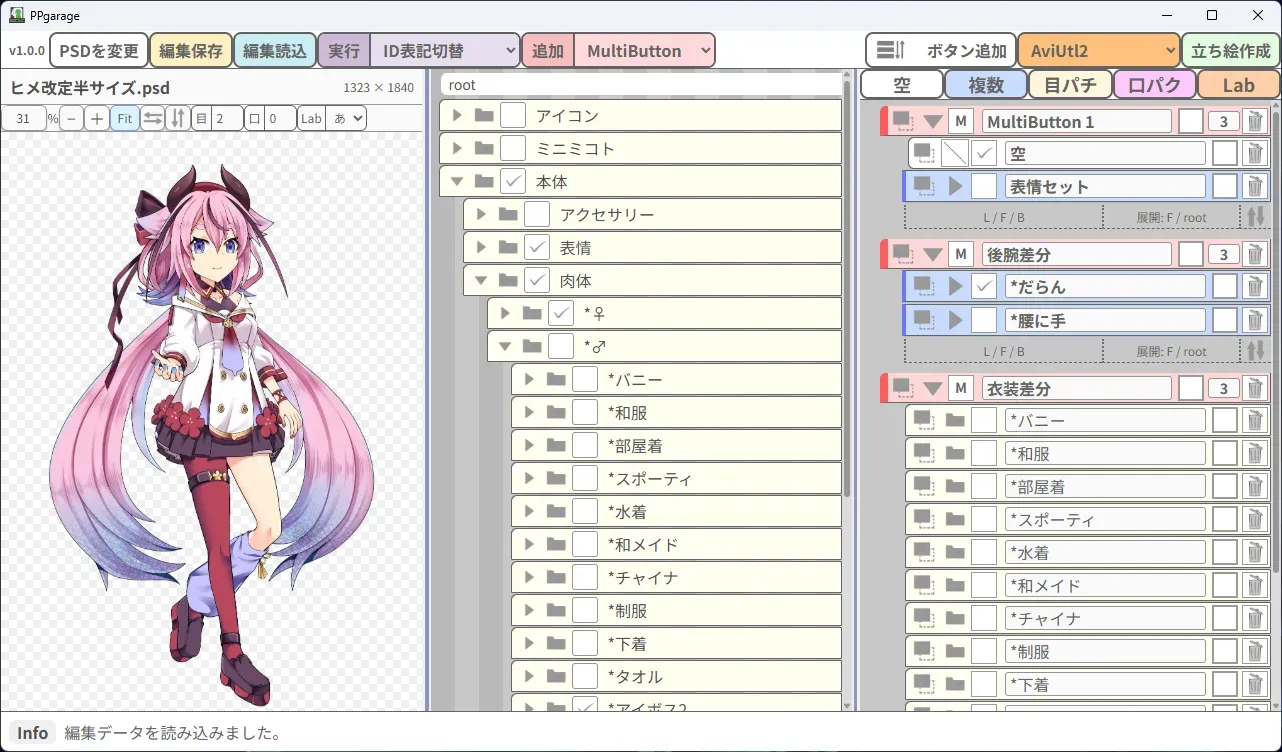Viewport: 1282px width, 752px height.
Task: Zoom in the preview with plus button
Action: tap(97, 118)
